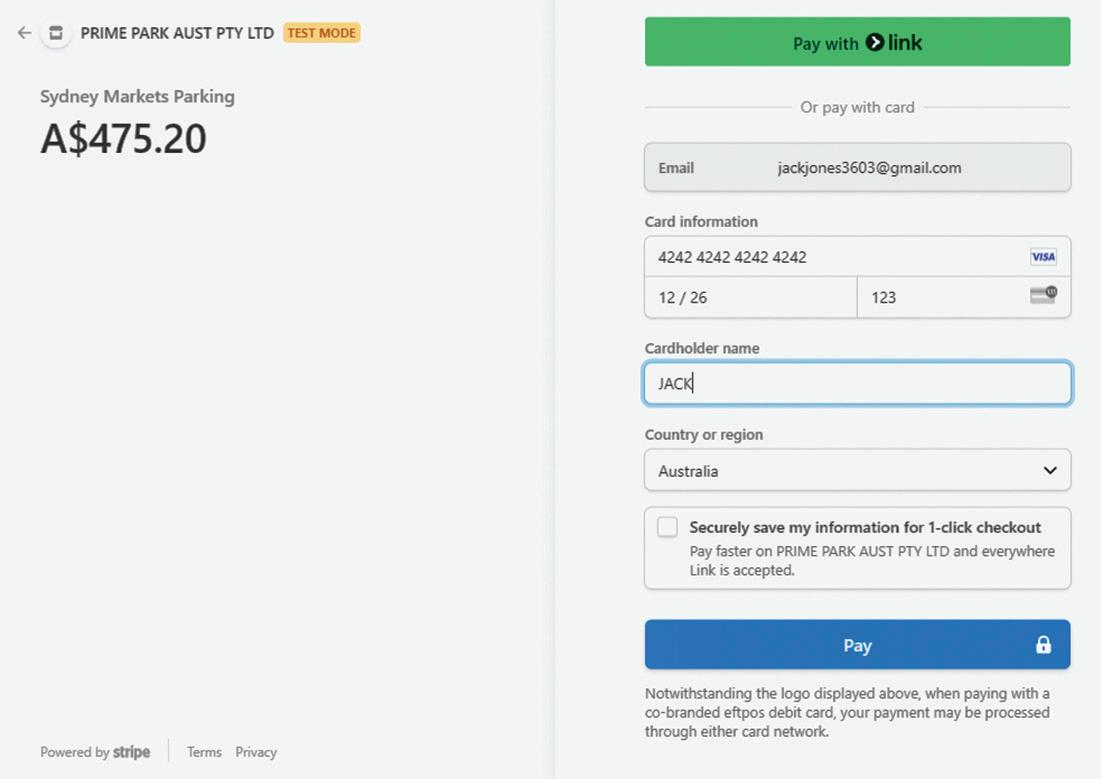The image size is (1101, 779).
Task: Open the Terms link
Action: [x=204, y=752]
